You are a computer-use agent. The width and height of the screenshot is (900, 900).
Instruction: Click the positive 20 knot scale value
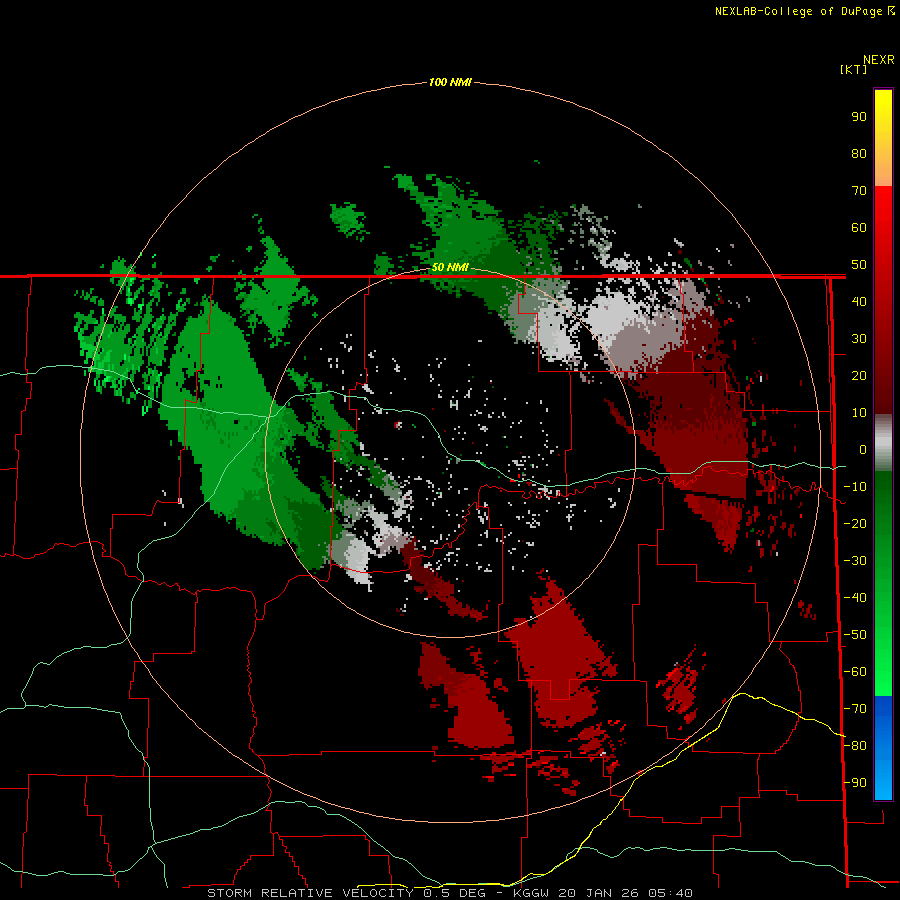point(859,376)
